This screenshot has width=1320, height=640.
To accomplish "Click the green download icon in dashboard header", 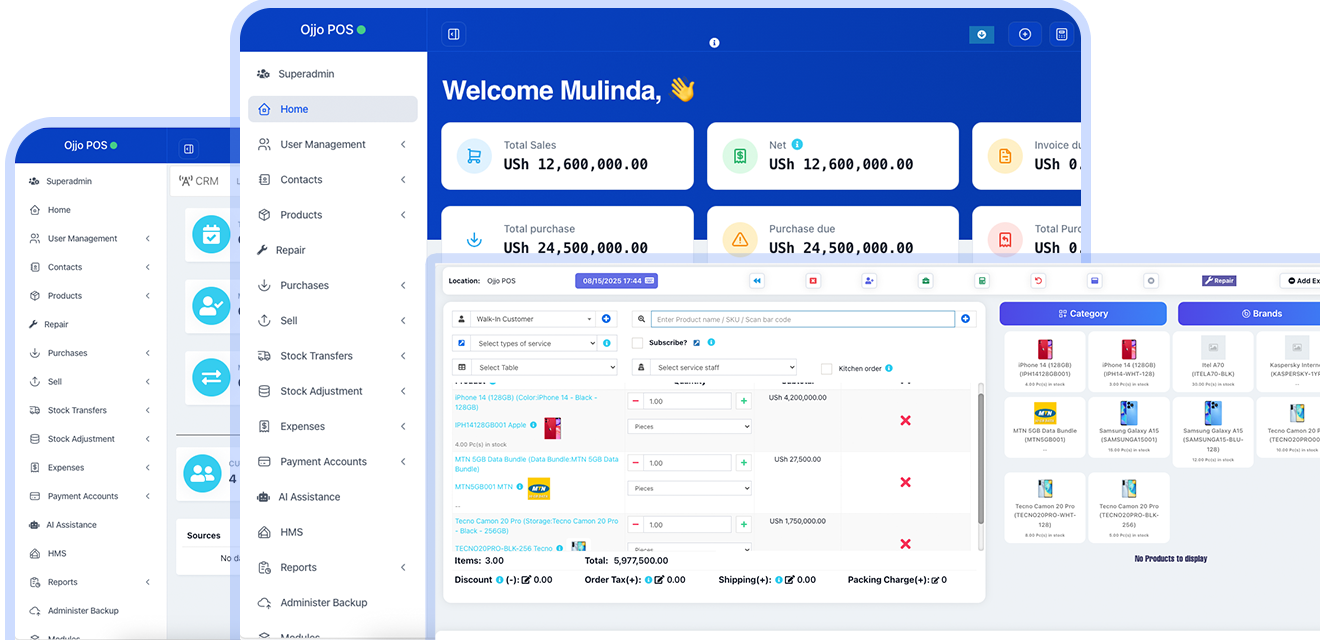I will 981,34.
